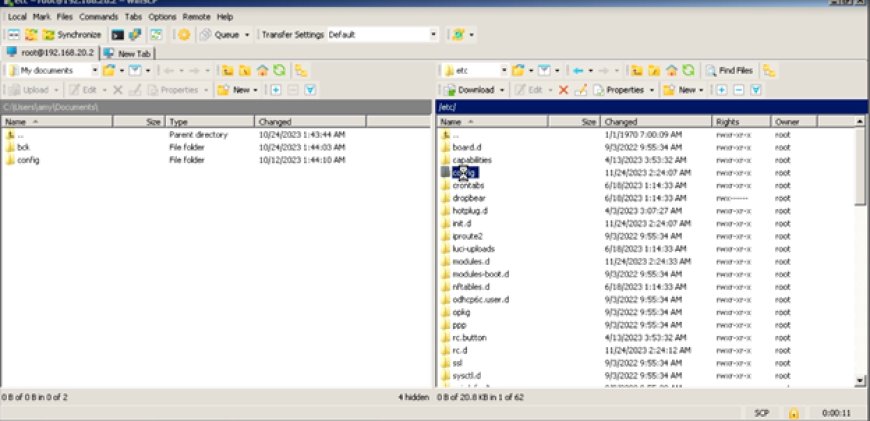Click remote panel directory tree icon
Viewport: 870px width, 421px height.
[769, 70]
